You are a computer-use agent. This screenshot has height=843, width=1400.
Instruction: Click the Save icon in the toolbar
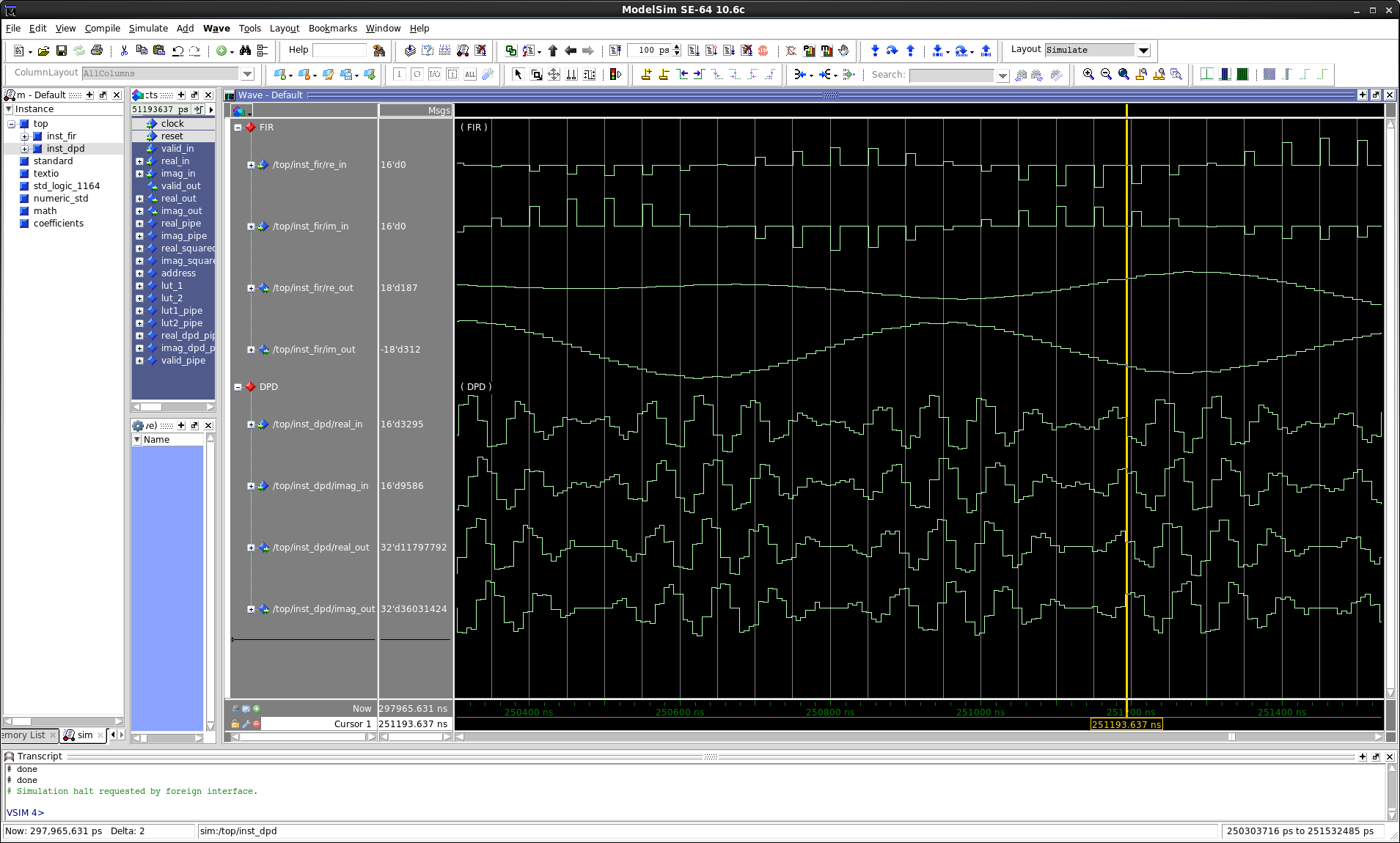pyautogui.click(x=62, y=51)
